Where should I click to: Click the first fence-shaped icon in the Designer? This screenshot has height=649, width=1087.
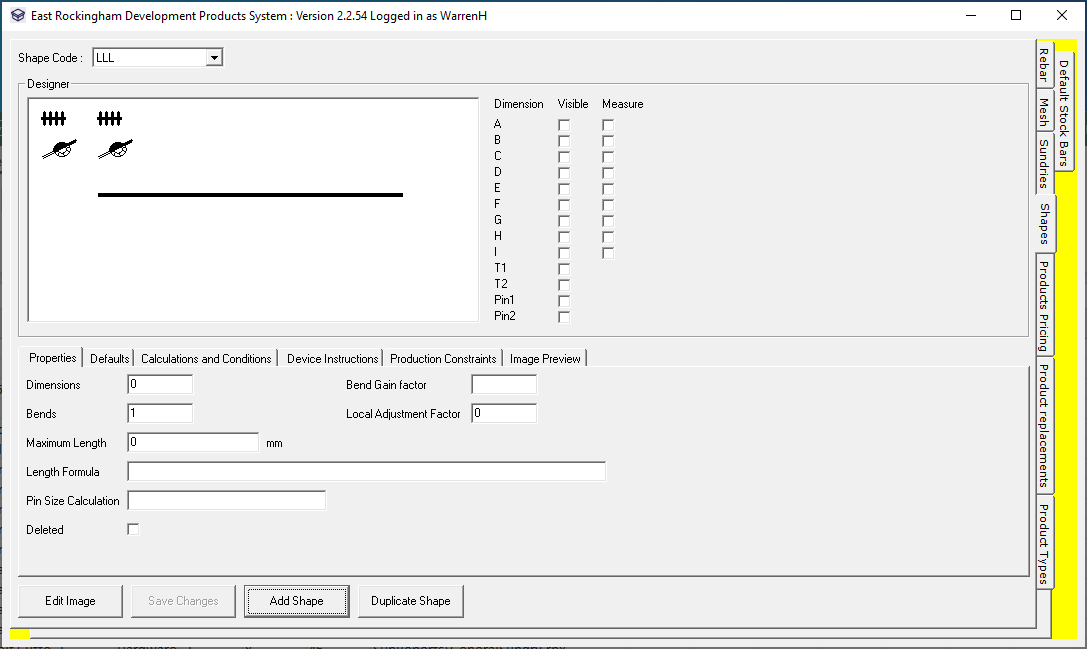coord(53,119)
